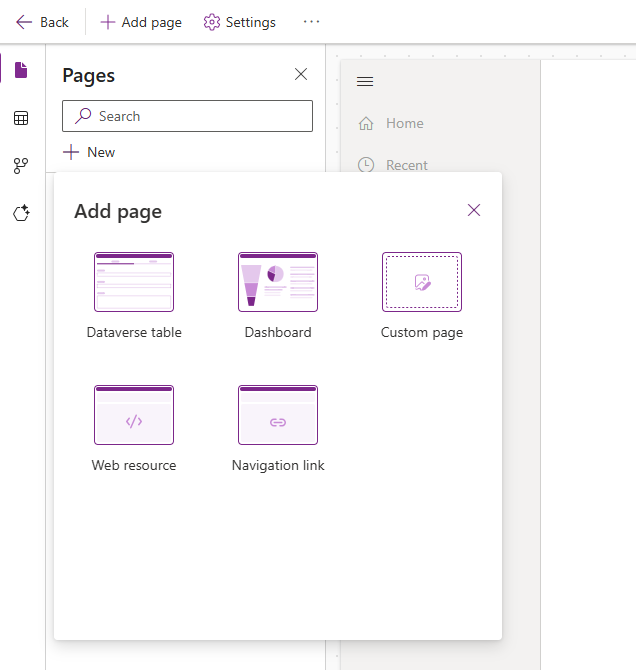Choose the Dataverse table page thumbnail

(x=134, y=282)
